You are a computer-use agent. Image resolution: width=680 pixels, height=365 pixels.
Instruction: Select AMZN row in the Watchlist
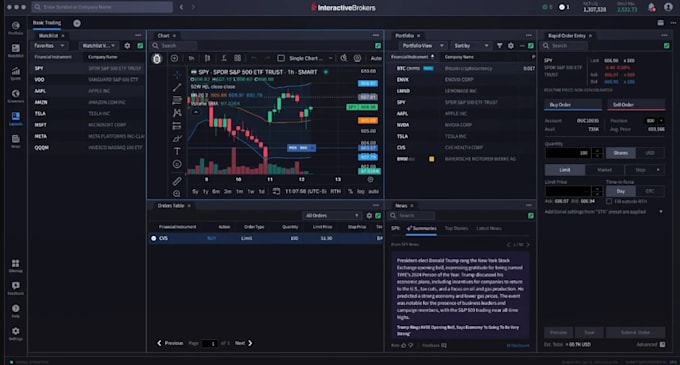(88, 102)
